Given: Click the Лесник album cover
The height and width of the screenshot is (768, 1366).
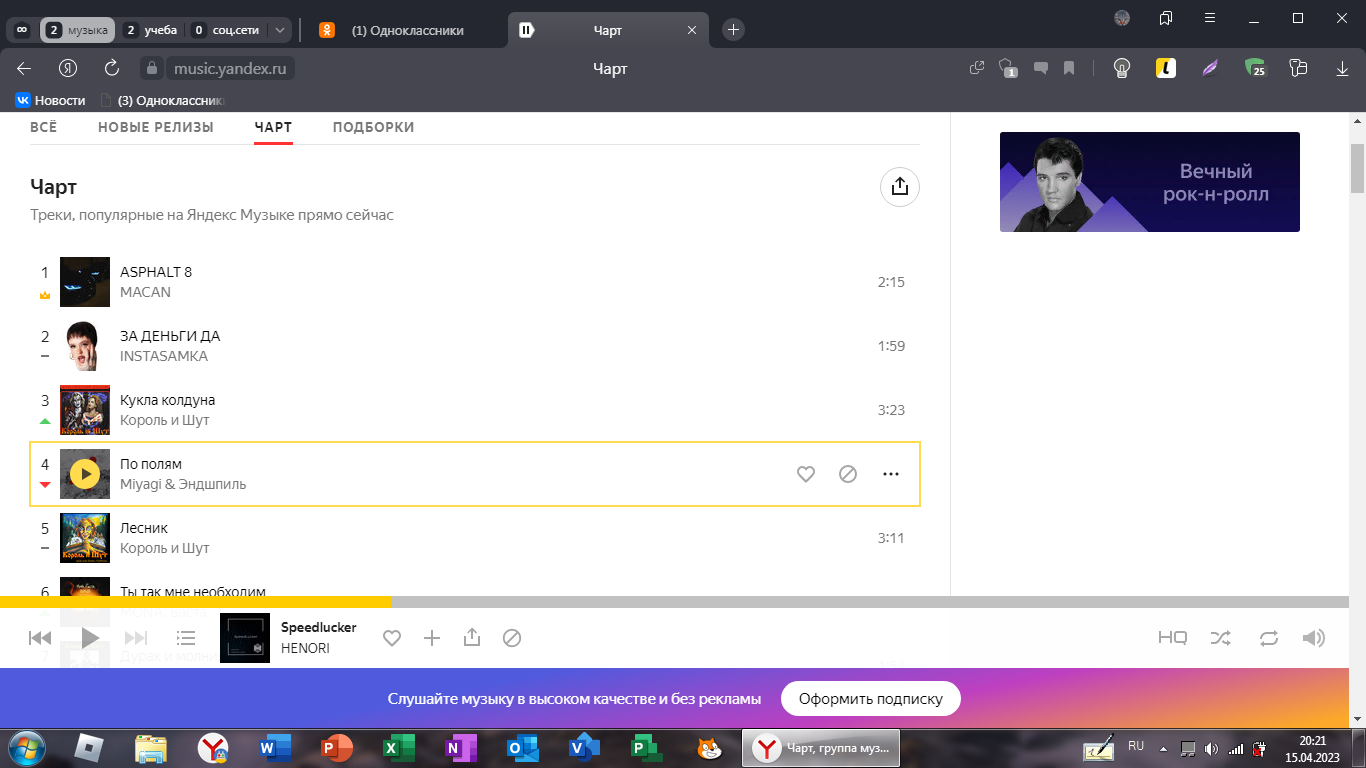Looking at the screenshot, I should [85, 538].
